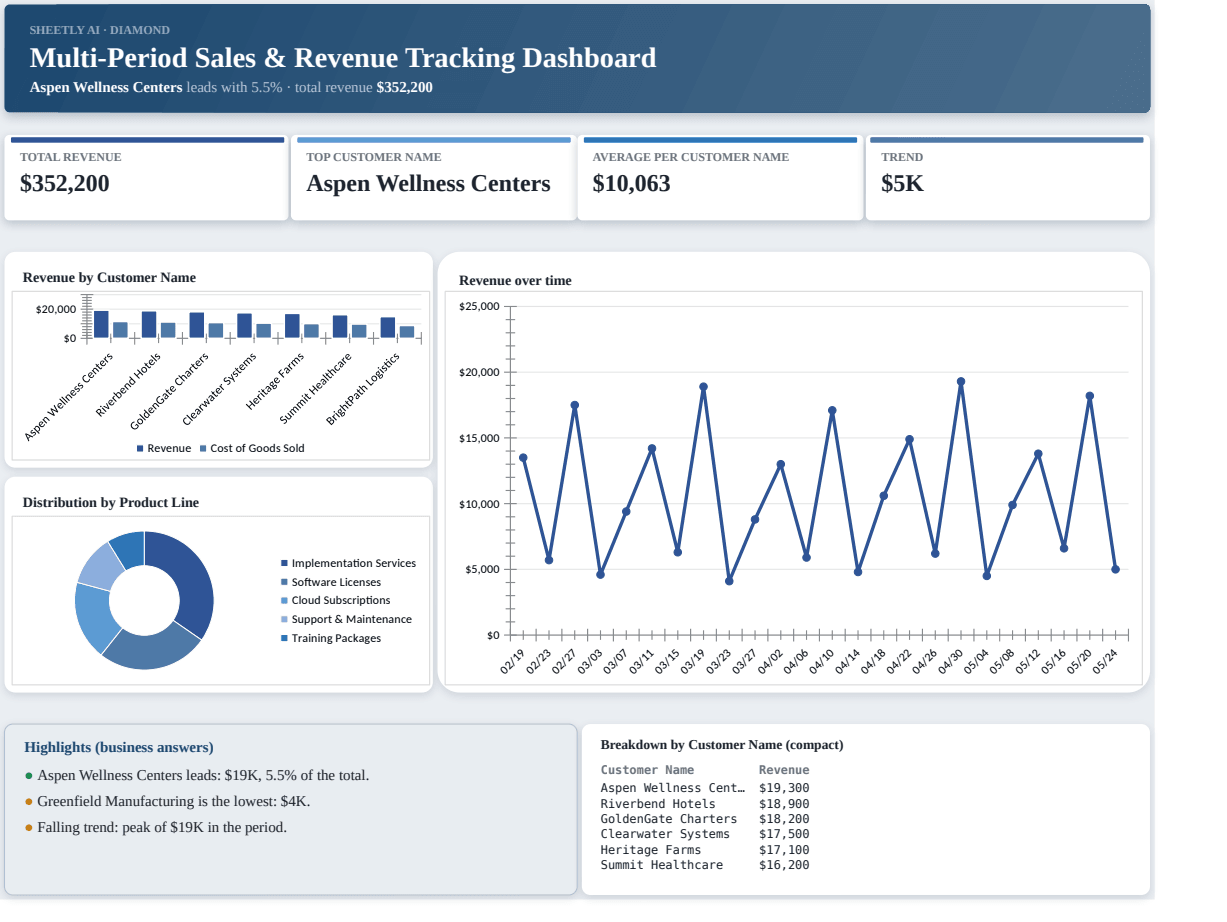Image resolution: width=1227 pixels, height=922 pixels.
Task: Select the 02/19 data point on line chart
Action: pyautogui.click(x=523, y=458)
